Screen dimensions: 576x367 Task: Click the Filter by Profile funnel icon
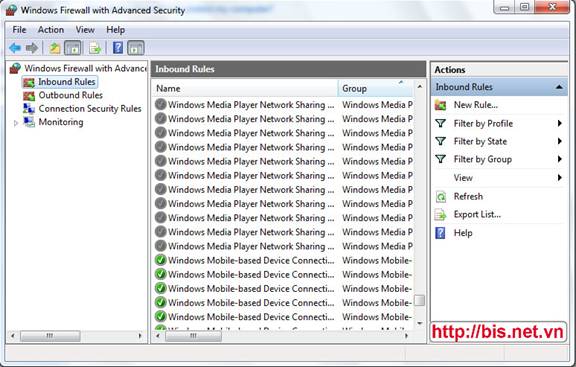point(440,123)
